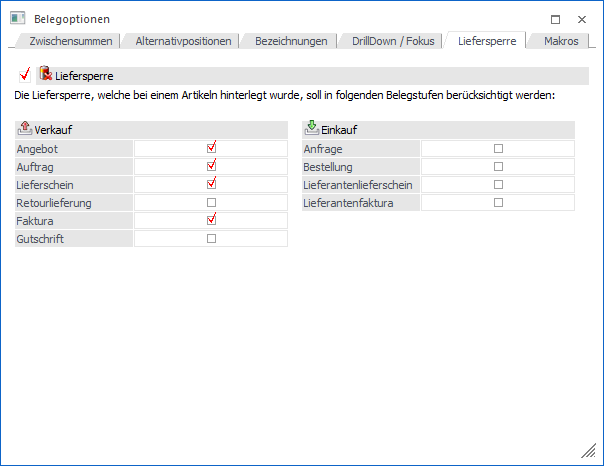Uncheck the Auftrag checkbox
This screenshot has height=466, width=604.
[211, 166]
